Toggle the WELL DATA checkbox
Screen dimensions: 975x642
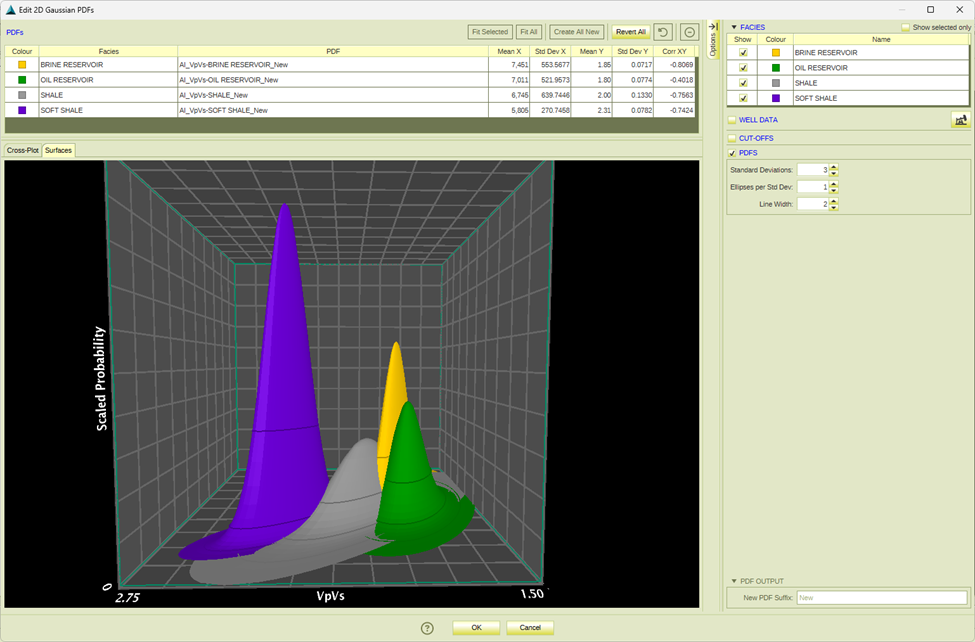[x=732, y=120]
